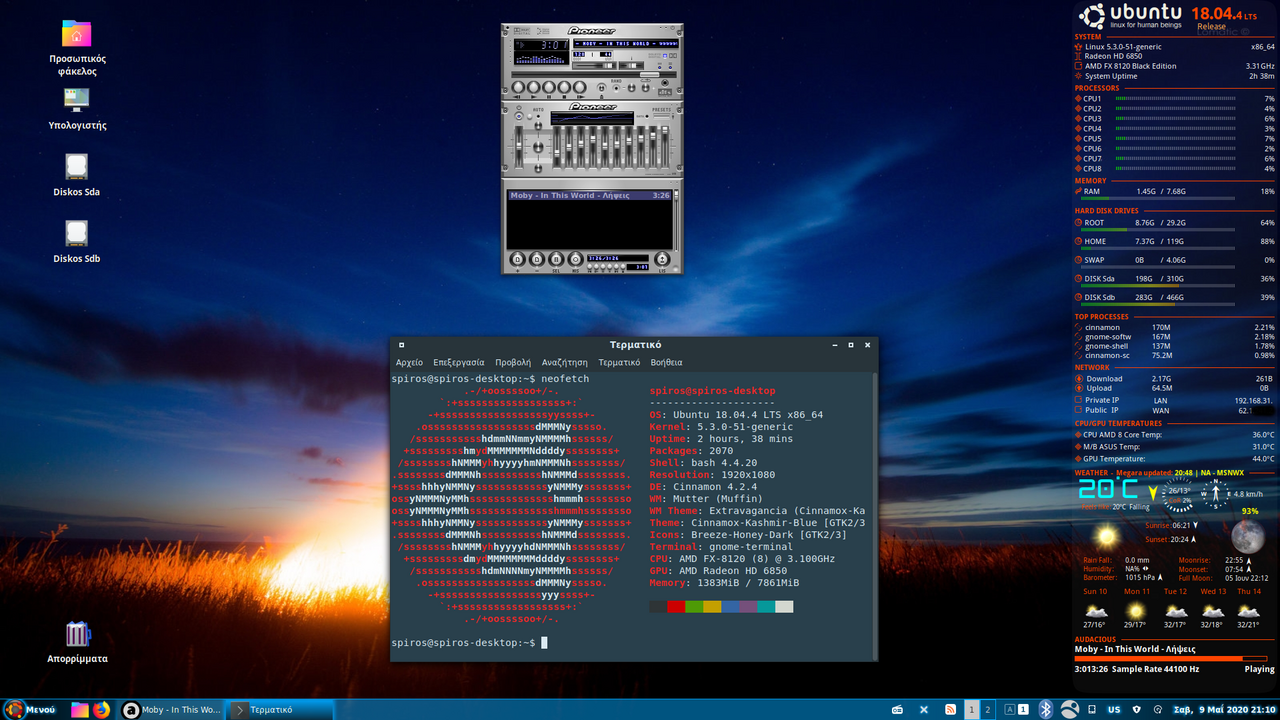
Task: Click the eject button in Pioneer player
Action: 601,87
